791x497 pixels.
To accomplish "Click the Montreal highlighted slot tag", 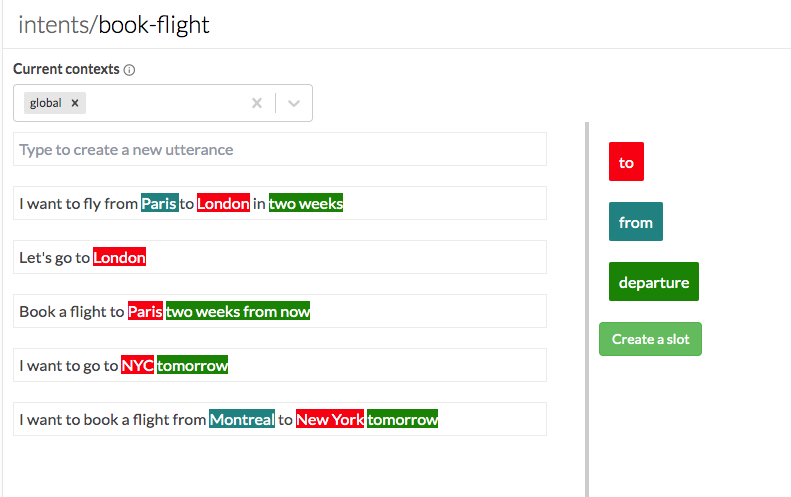I will [x=242, y=419].
